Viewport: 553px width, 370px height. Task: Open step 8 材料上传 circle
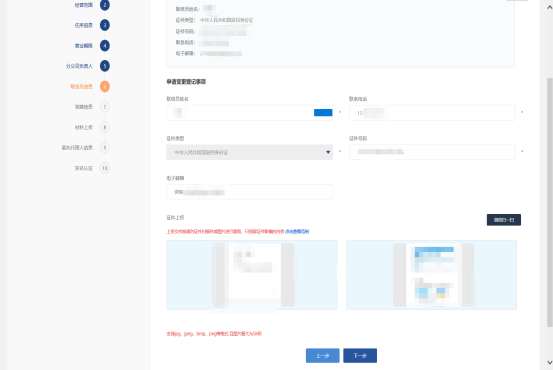(x=105, y=127)
